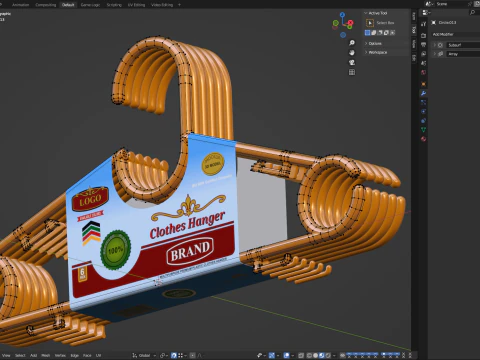Viewport: 480px width, 360px height.
Task: Open the View menu in viewport header
Action: pyautogui.click(x=6, y=355)
